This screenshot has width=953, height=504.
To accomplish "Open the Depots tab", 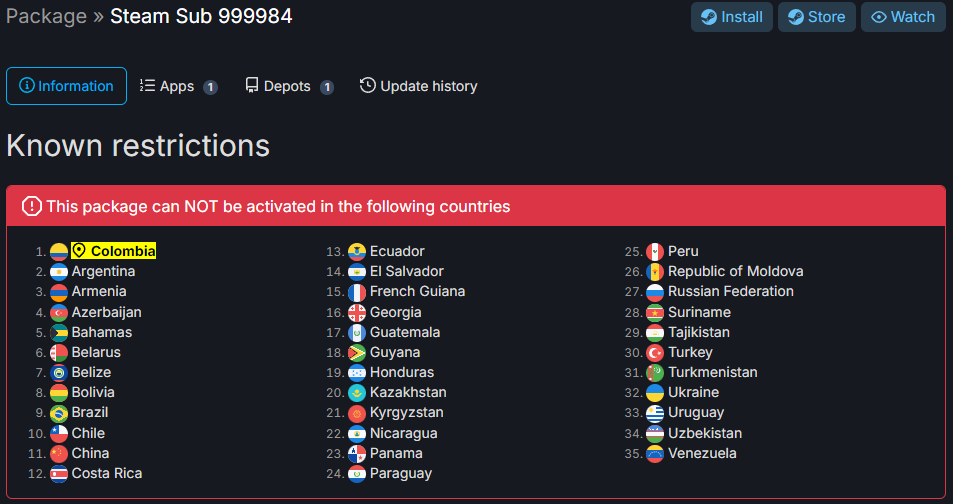I will pyautogui.click(x=289, y=86).
